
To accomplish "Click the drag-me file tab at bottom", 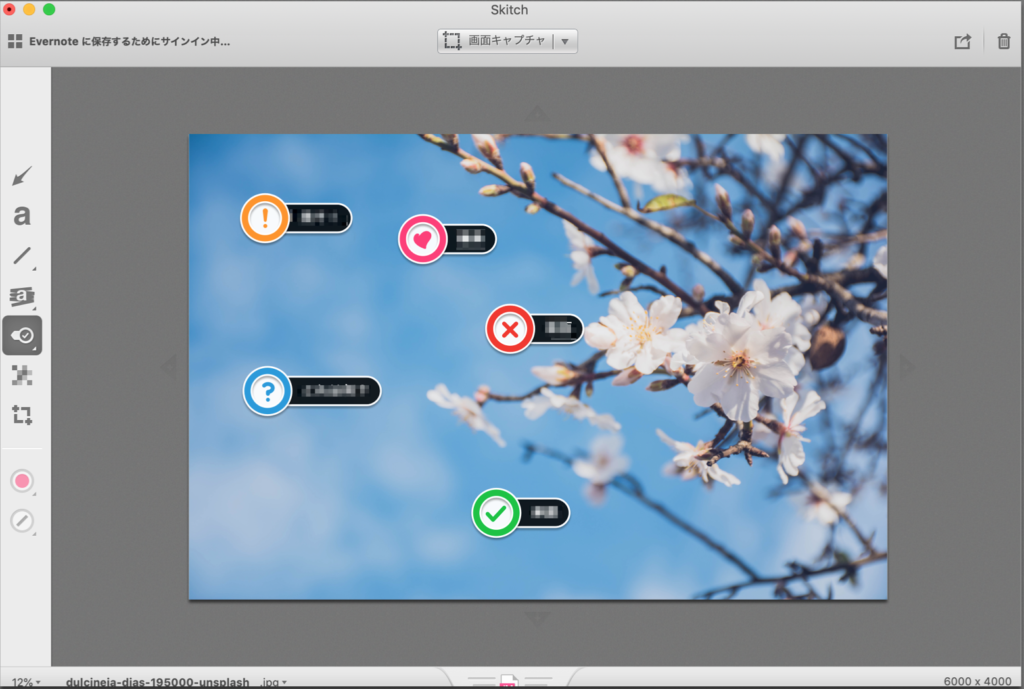I will (x=509, y=681).
